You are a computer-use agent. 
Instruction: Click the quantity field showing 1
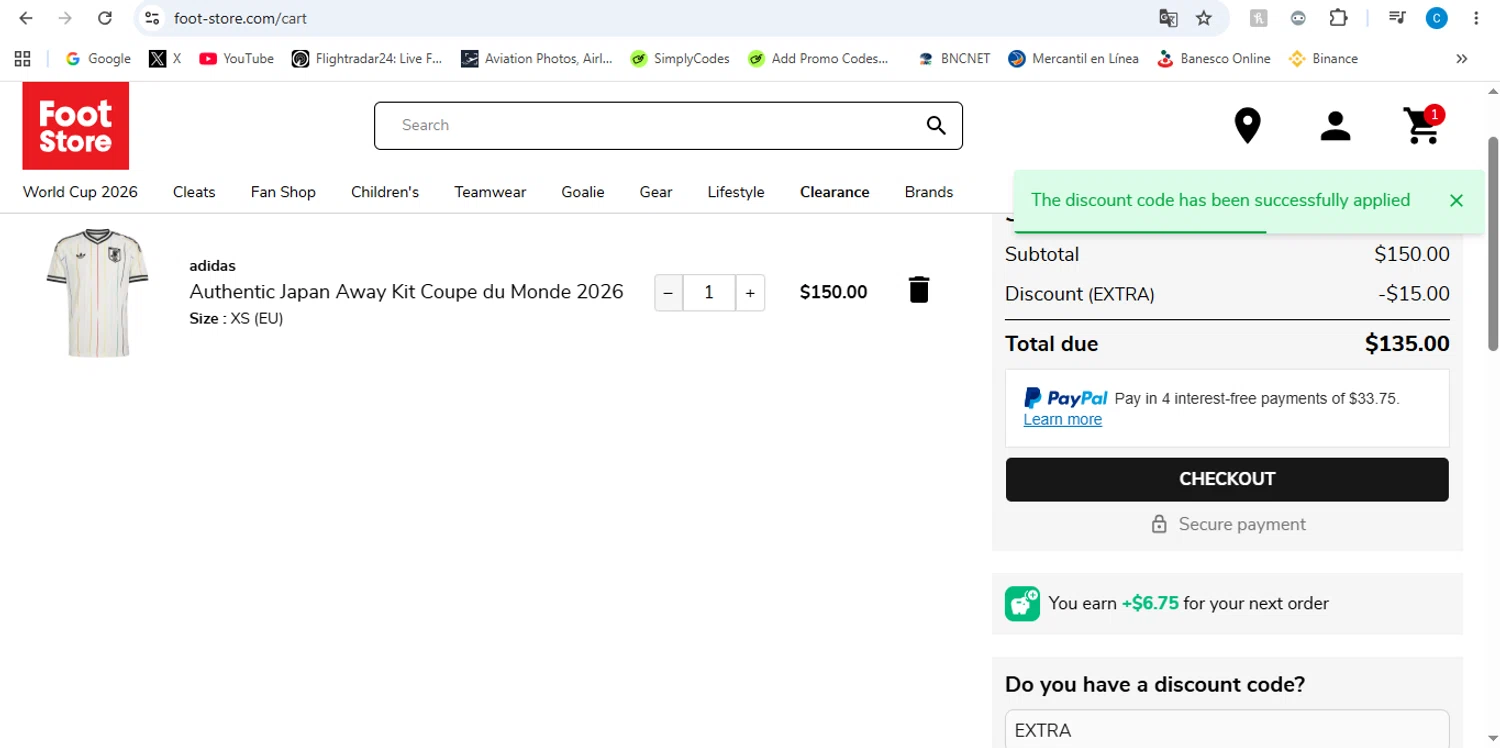click(x=709, y=293)
